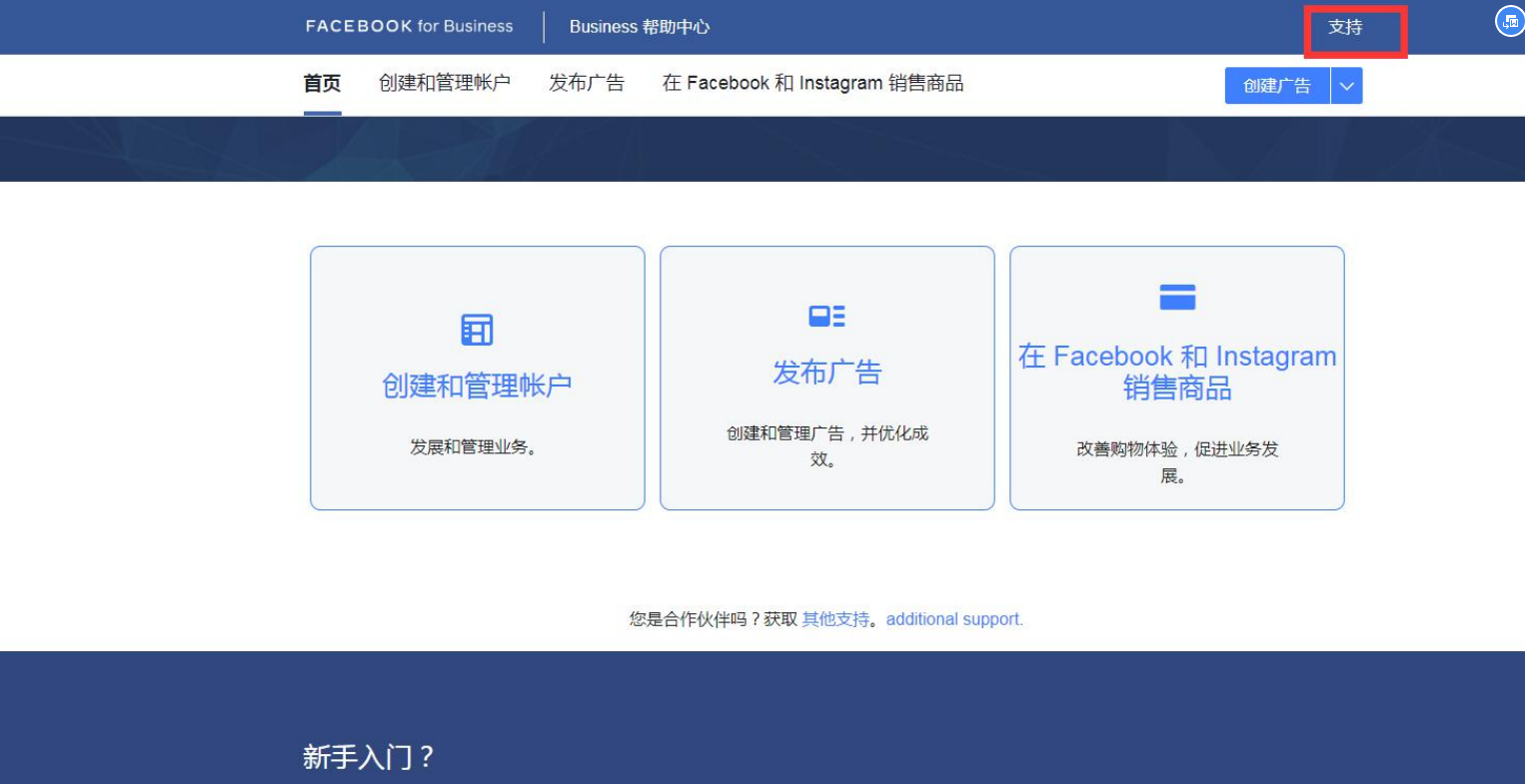The image size is (1525, 784).
Task: Open 在 Facebook 和 Instagram 销售商品 nav tab
Action: [812, 83]
